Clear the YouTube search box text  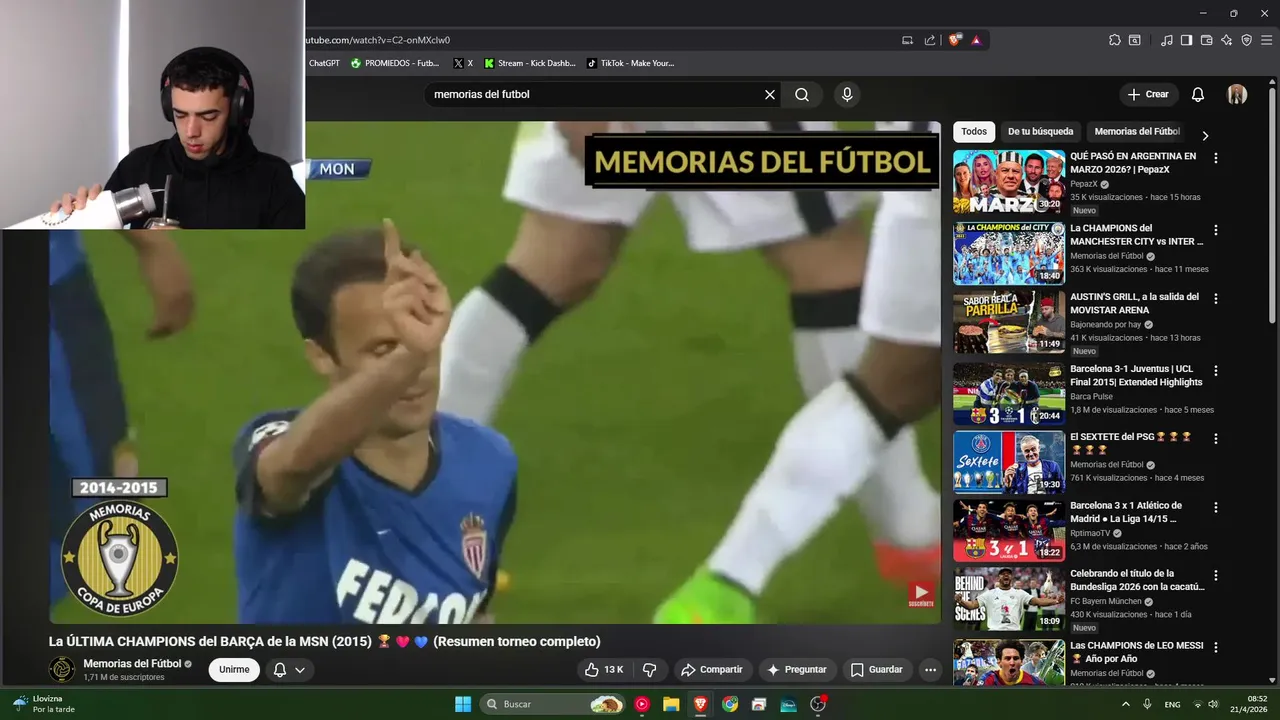point(770,95)
